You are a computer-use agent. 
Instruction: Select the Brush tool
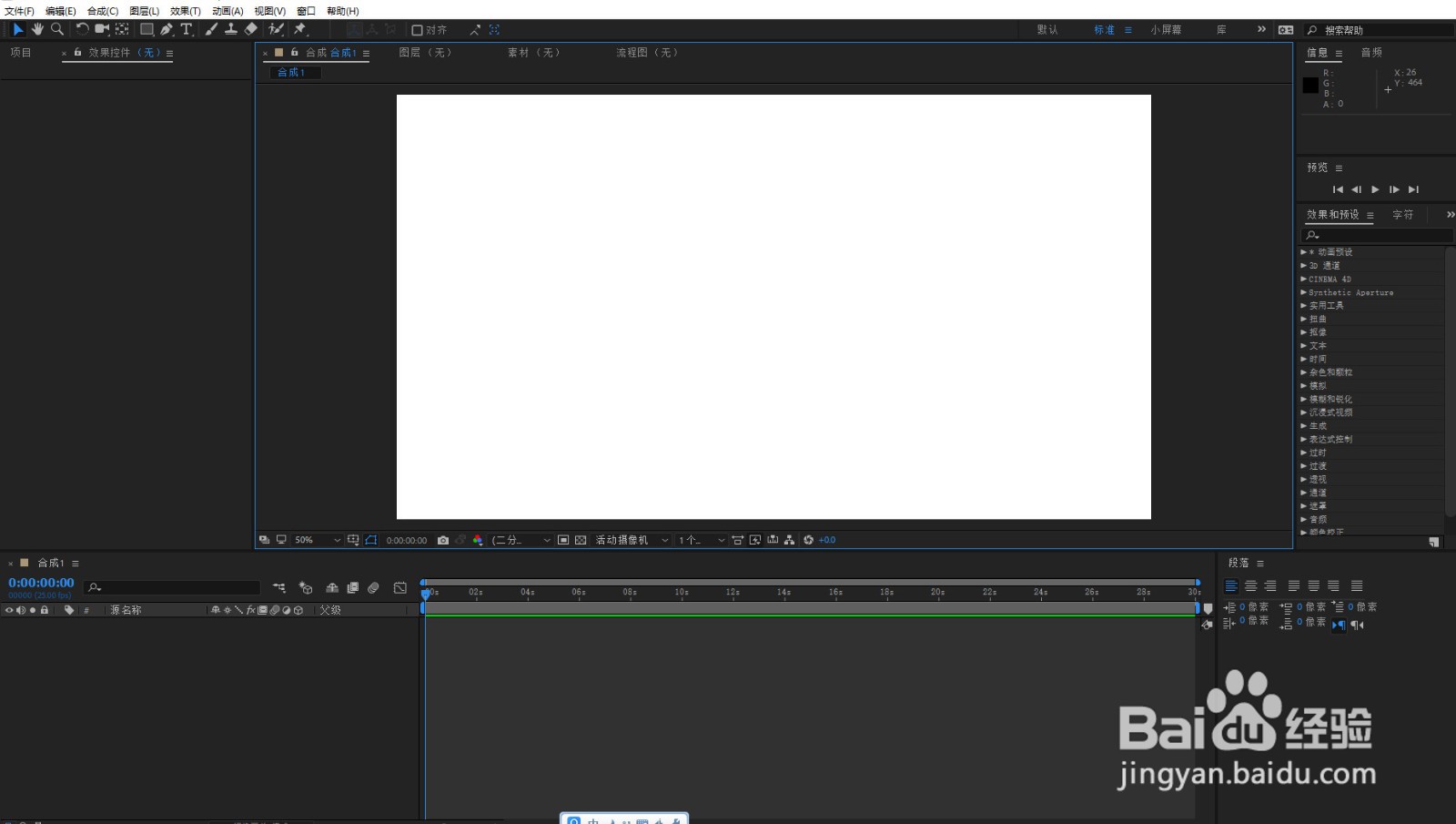coord(212,29)
